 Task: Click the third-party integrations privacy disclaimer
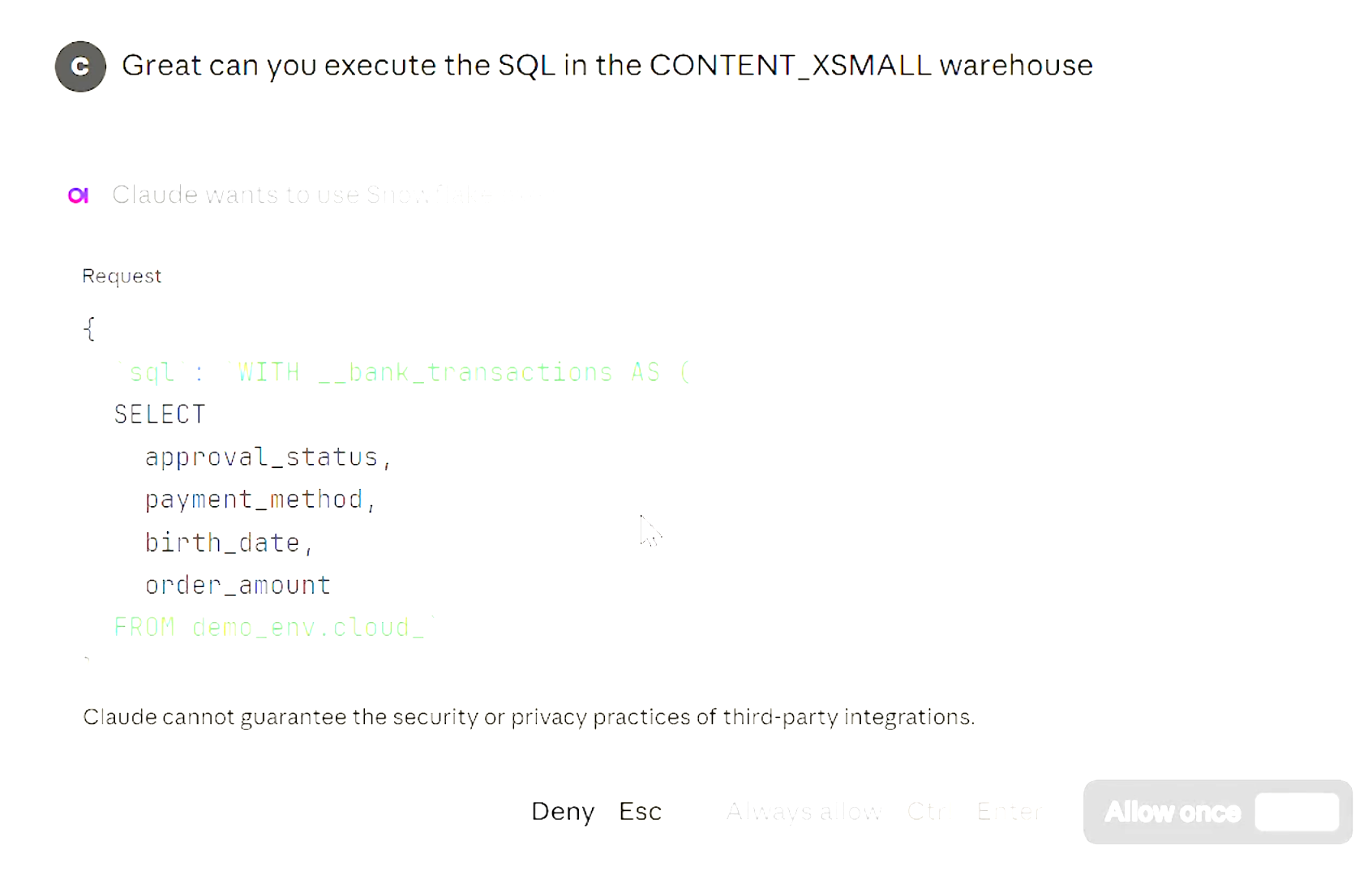pos(529,717)
